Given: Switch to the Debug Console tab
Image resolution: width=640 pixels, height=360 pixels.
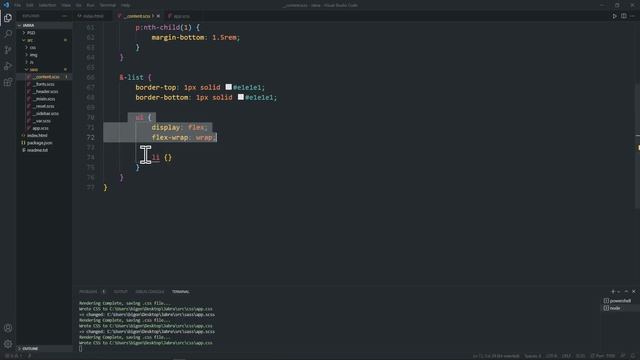Looking at the screenshot, I should pos(150,291).
